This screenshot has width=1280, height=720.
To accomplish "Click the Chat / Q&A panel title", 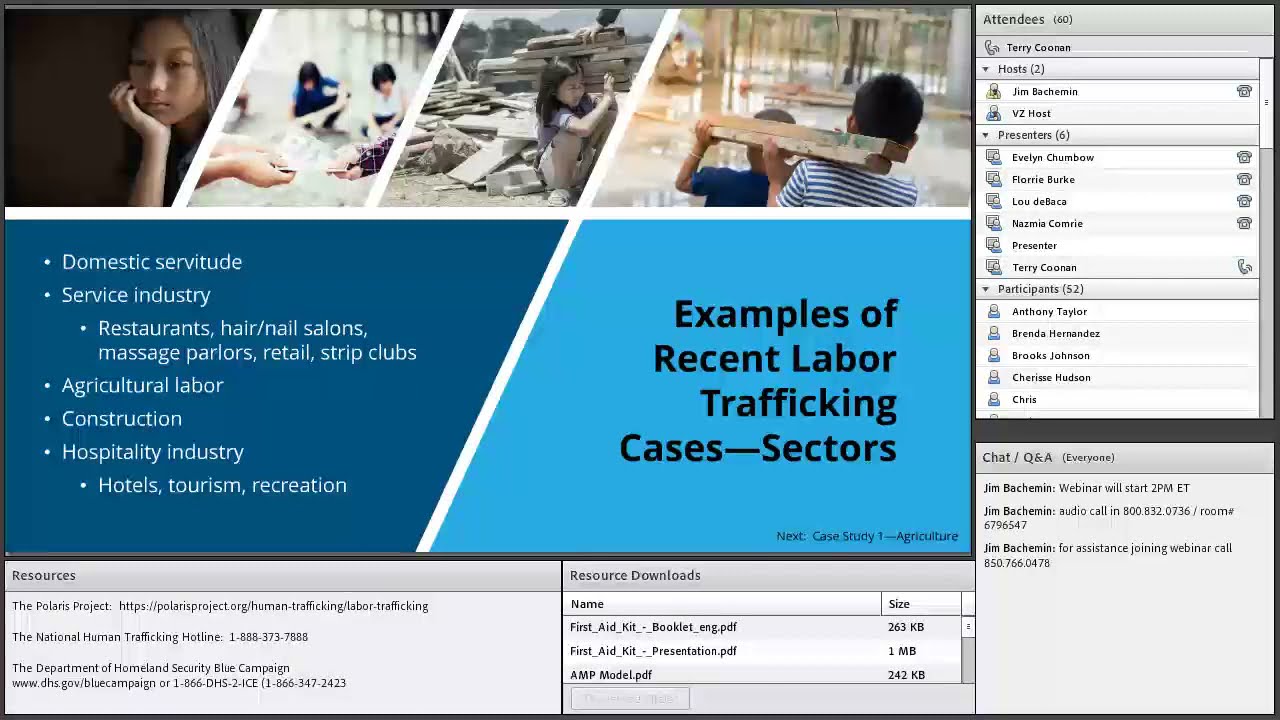I will [x=1017, y=457].
